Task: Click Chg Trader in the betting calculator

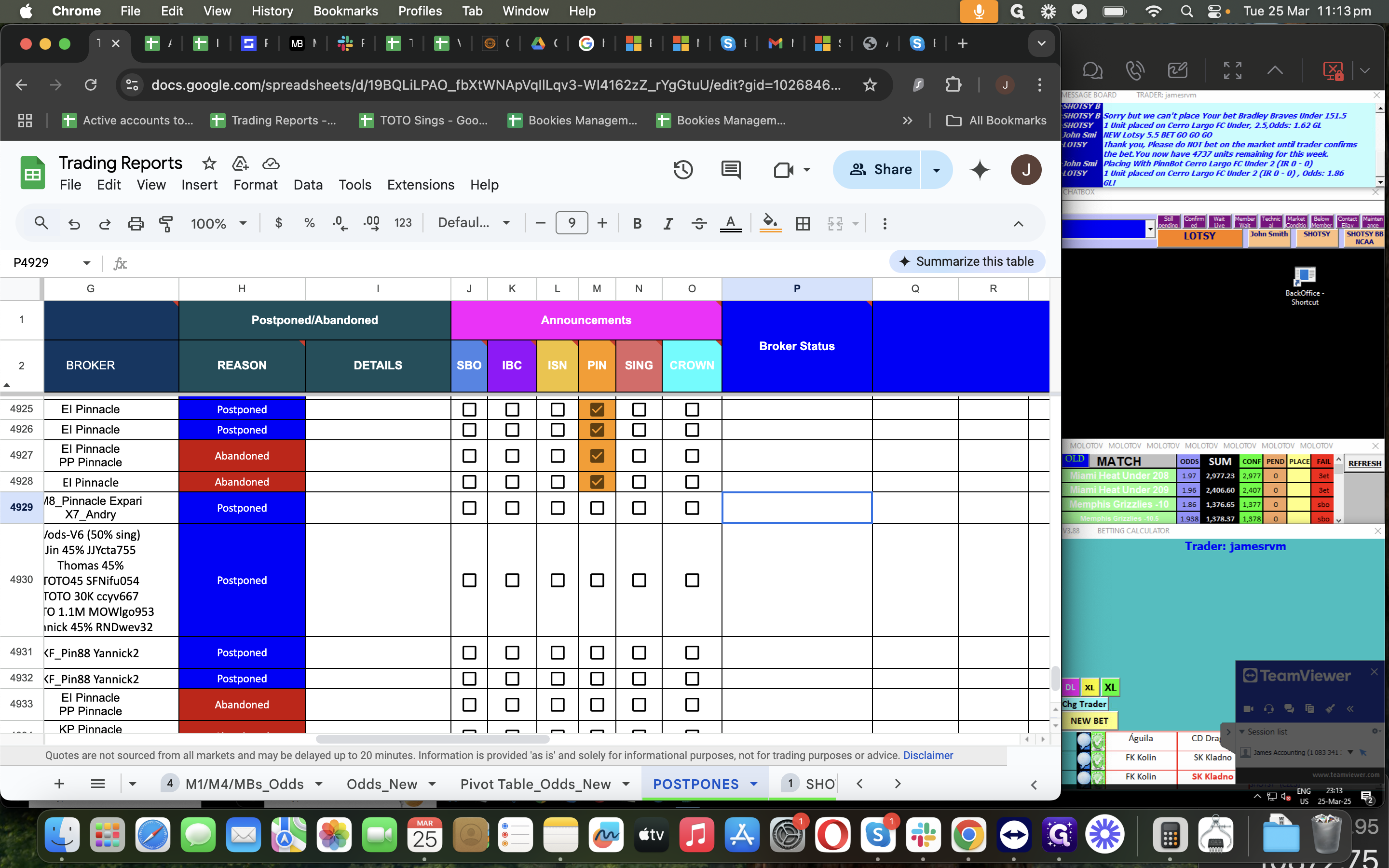Action: click(x=1084, y=704)
